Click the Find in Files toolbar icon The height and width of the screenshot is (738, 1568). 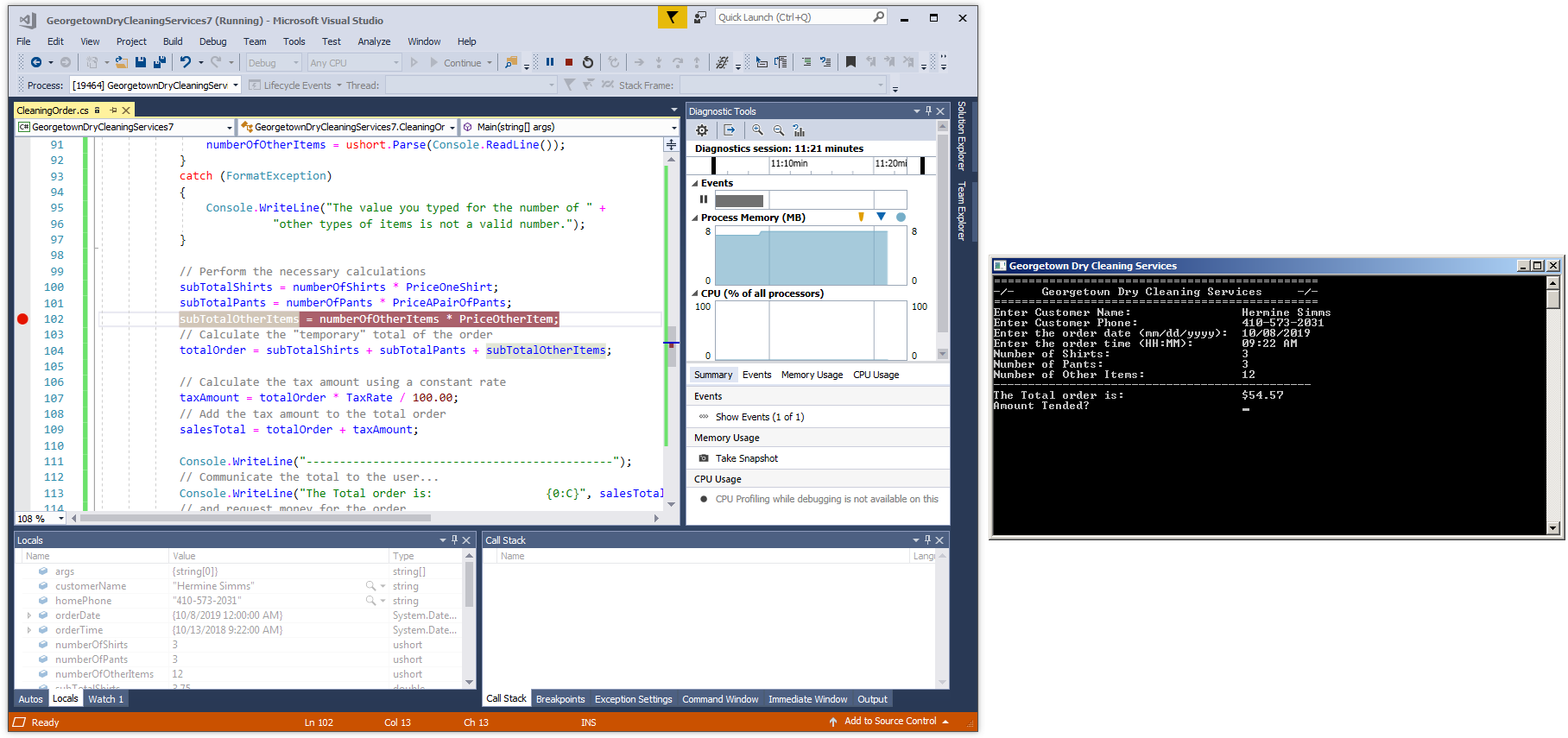[x=511, y=62]
